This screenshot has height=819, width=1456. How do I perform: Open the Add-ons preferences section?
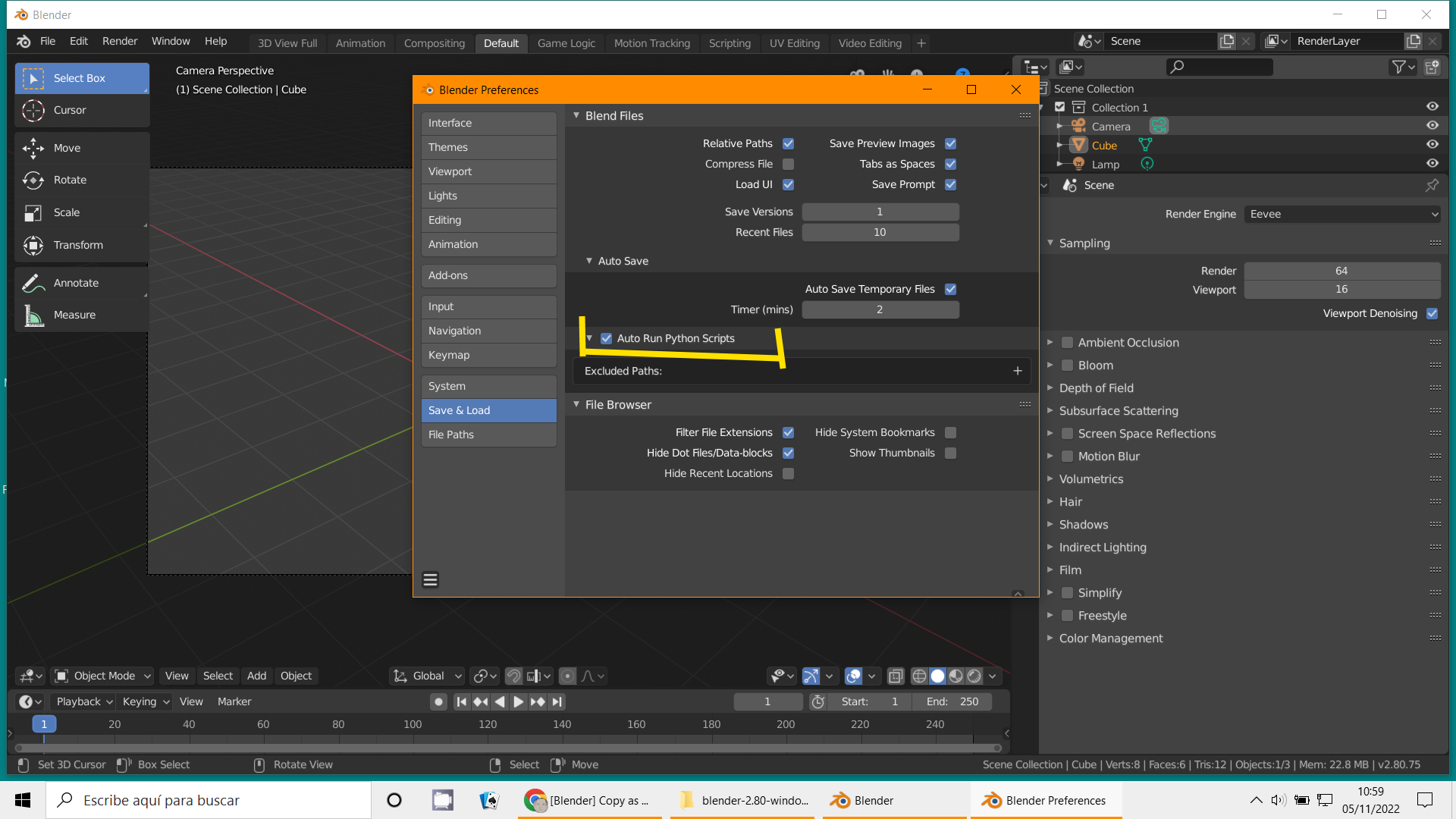(x=488, y=275)
